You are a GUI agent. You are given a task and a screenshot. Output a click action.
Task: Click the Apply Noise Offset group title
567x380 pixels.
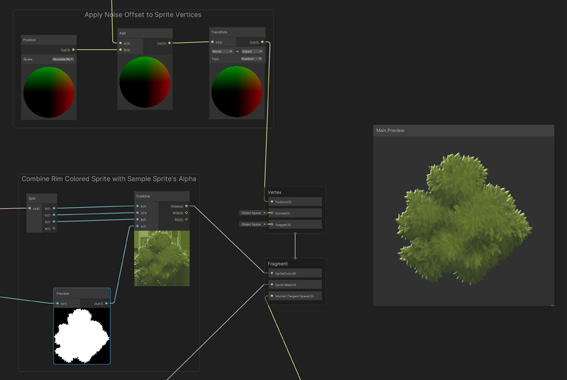click(x=143, y=15)
